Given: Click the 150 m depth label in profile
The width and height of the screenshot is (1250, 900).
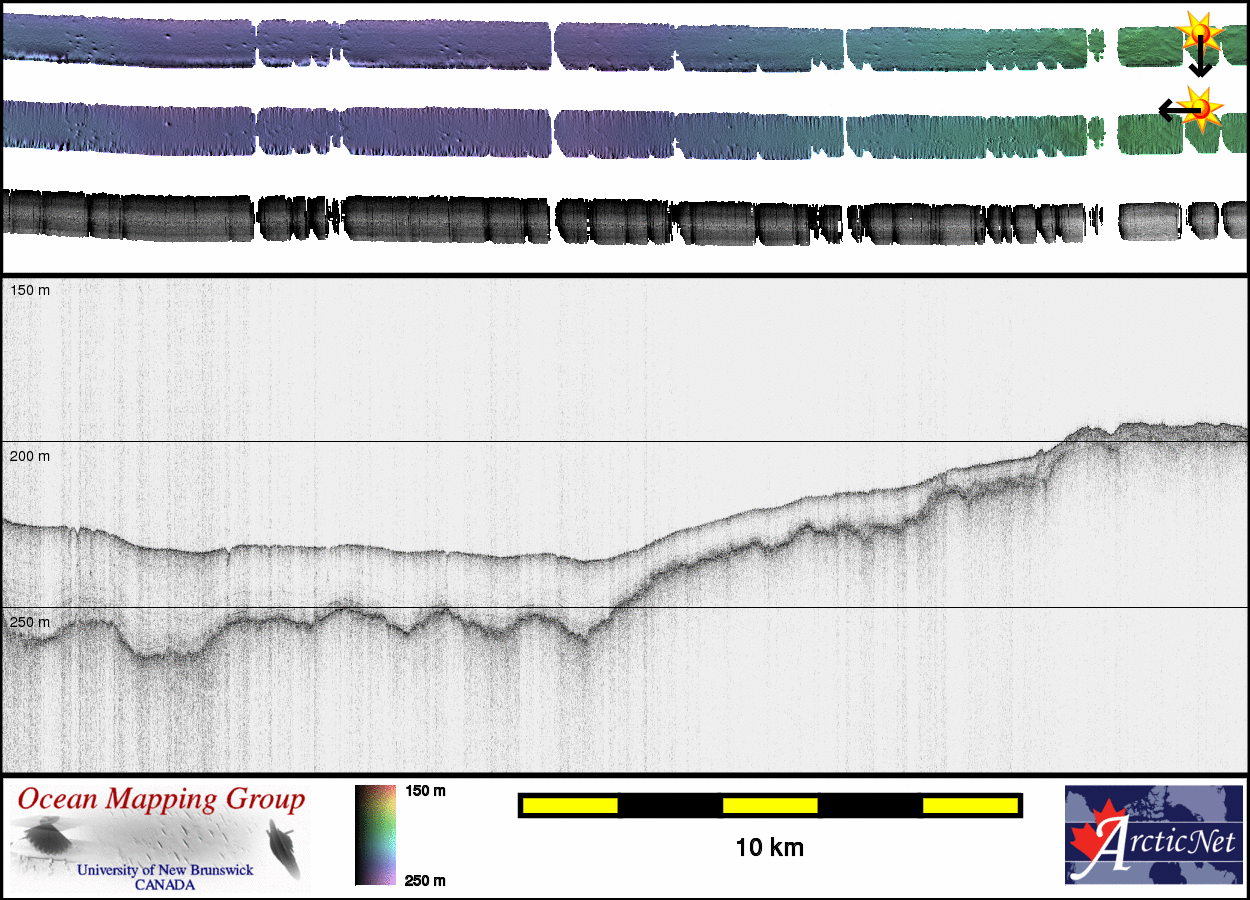Looking at the screenshot, I should [x=29, y=290].
